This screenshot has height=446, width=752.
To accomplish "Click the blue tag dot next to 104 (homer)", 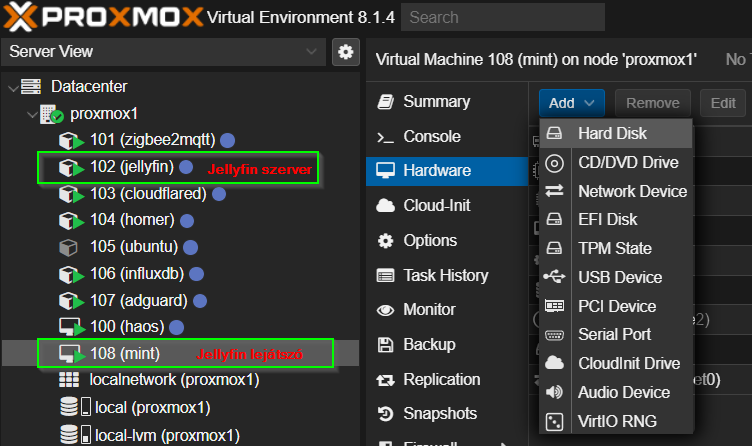I will pos(187,221).
